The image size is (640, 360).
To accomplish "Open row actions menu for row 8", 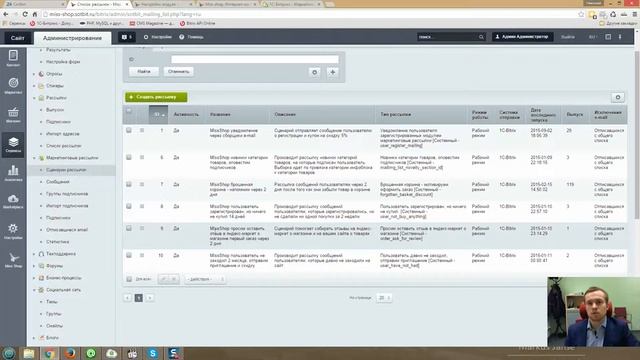I will pos(142,207).
